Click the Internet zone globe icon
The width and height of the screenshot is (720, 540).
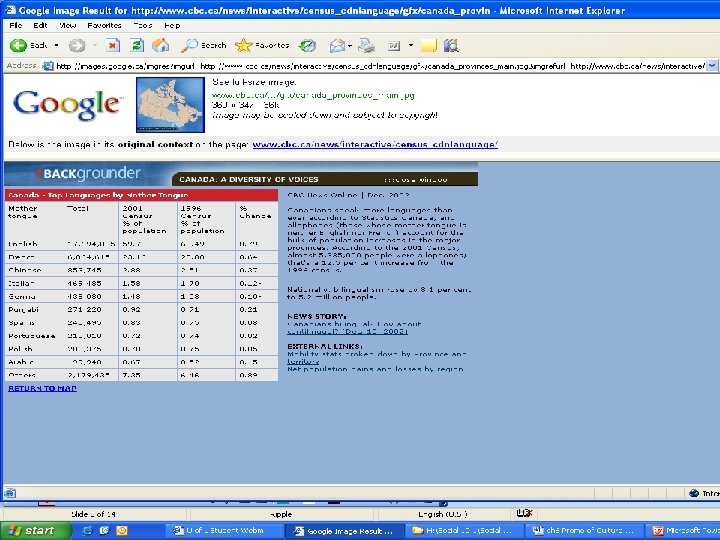click(x=694, y=493)
